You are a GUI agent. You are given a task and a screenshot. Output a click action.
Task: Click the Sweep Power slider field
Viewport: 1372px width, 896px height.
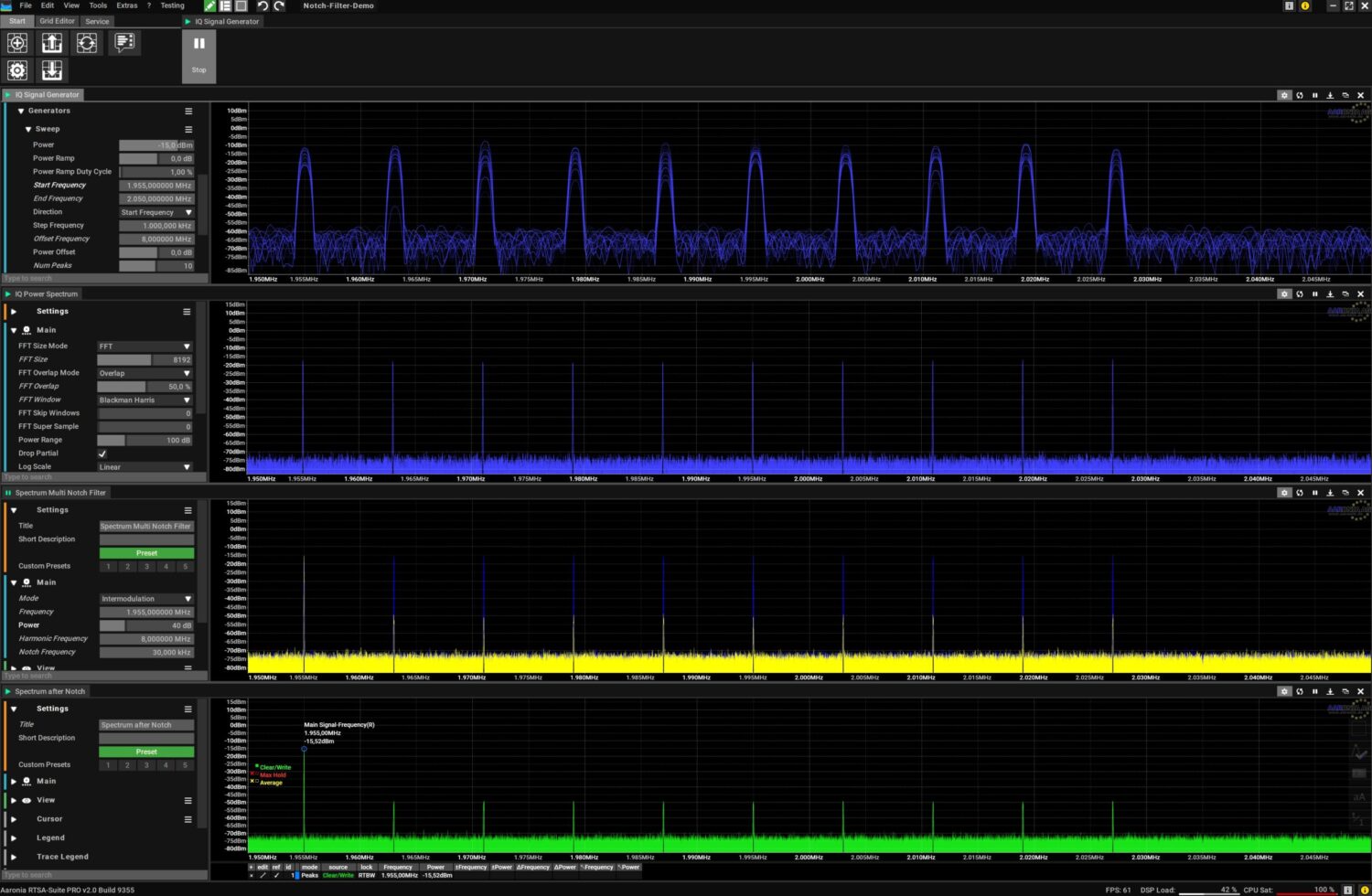pyautogui.click(x=155, y=145)
